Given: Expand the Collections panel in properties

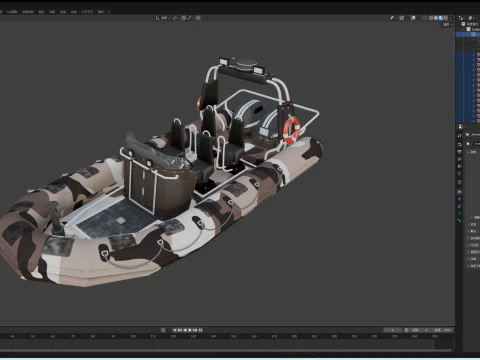Looking at the screenshot, I should click(473, 231).
